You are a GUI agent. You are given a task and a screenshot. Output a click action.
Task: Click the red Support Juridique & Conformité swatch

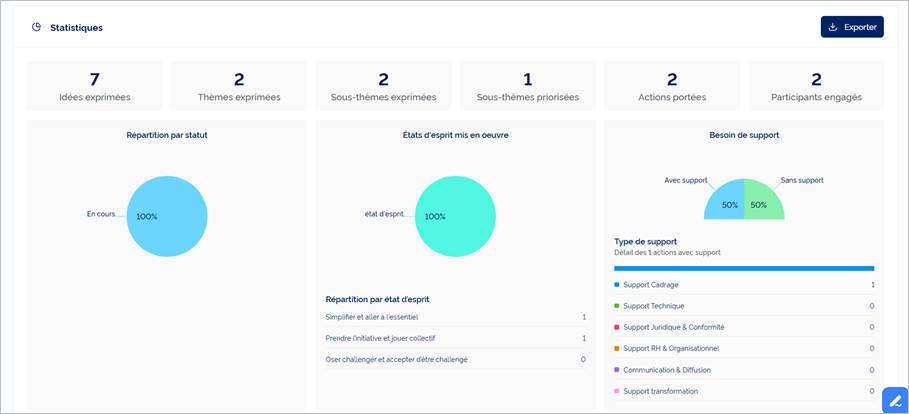click(617, 327)
